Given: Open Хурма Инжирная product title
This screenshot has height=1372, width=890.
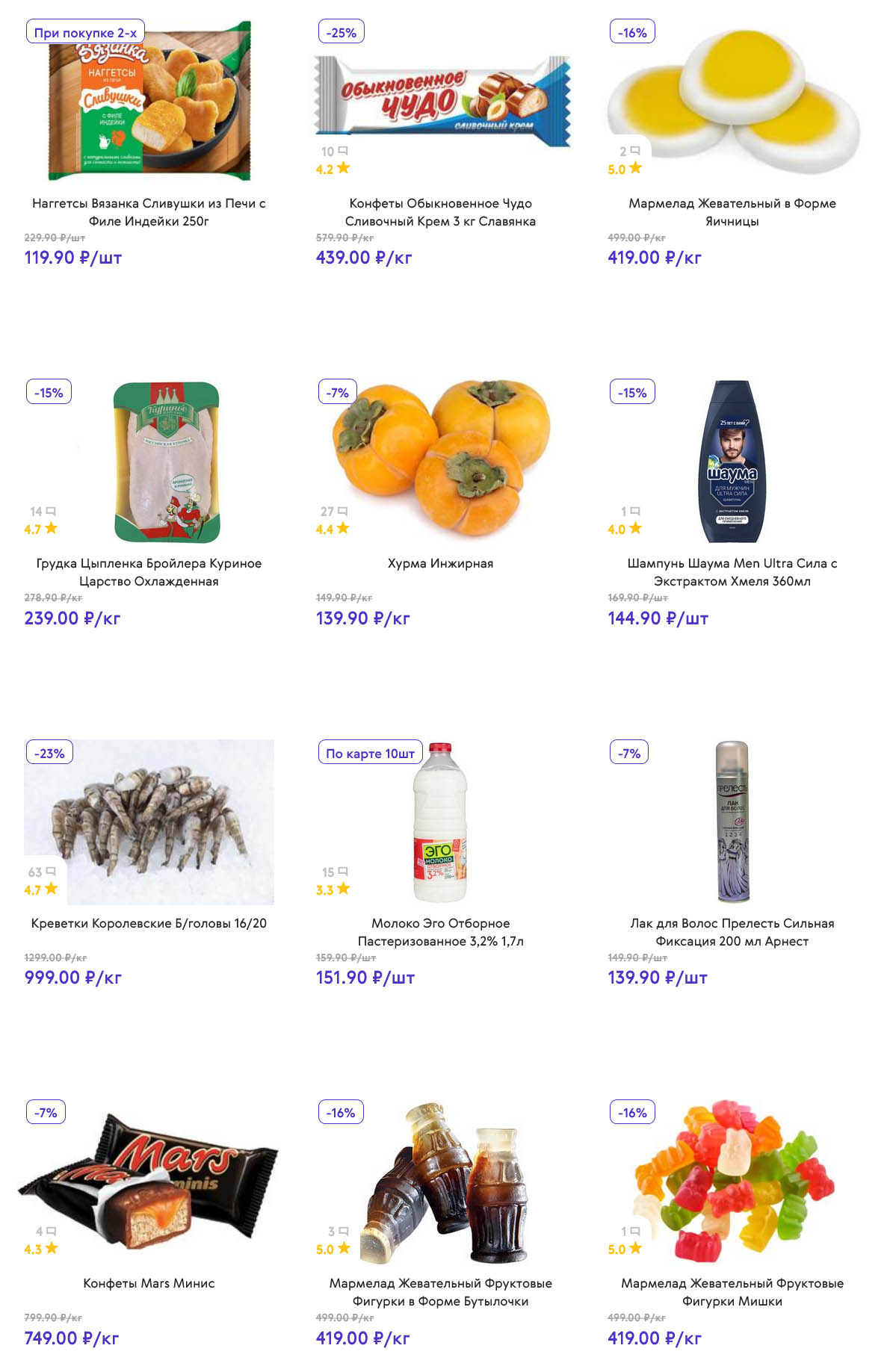Looking at the screenshot, I should [x=440, y=563].
